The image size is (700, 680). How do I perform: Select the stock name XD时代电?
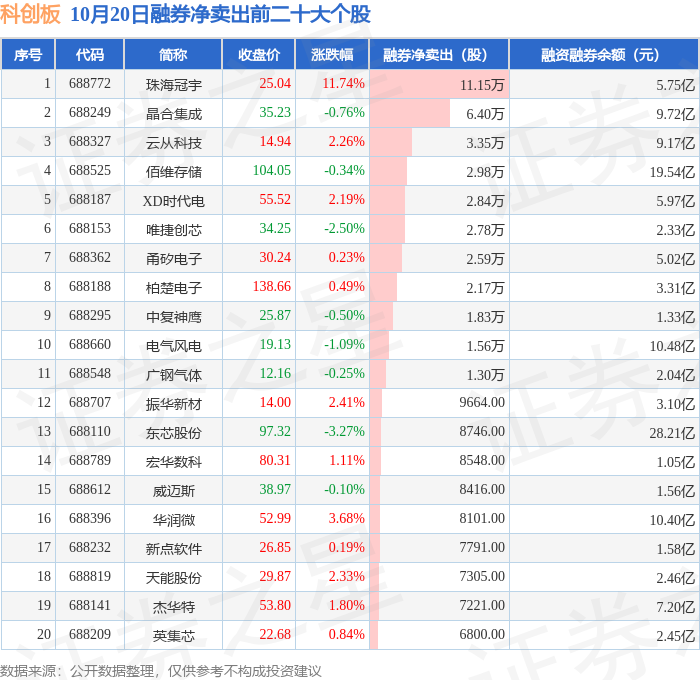[174, 201]
